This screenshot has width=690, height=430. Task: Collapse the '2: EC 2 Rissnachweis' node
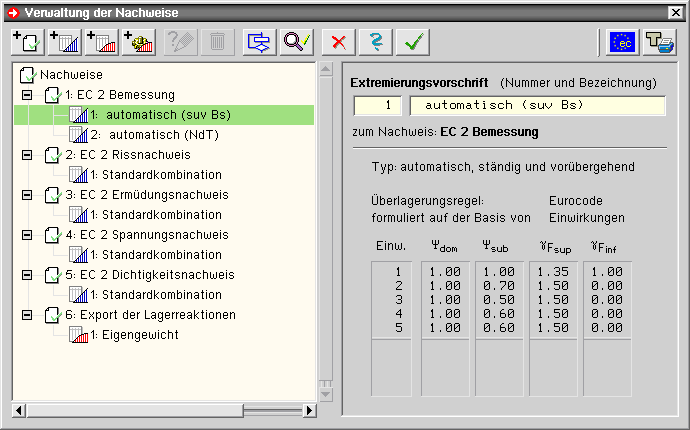tap(27, 155)
